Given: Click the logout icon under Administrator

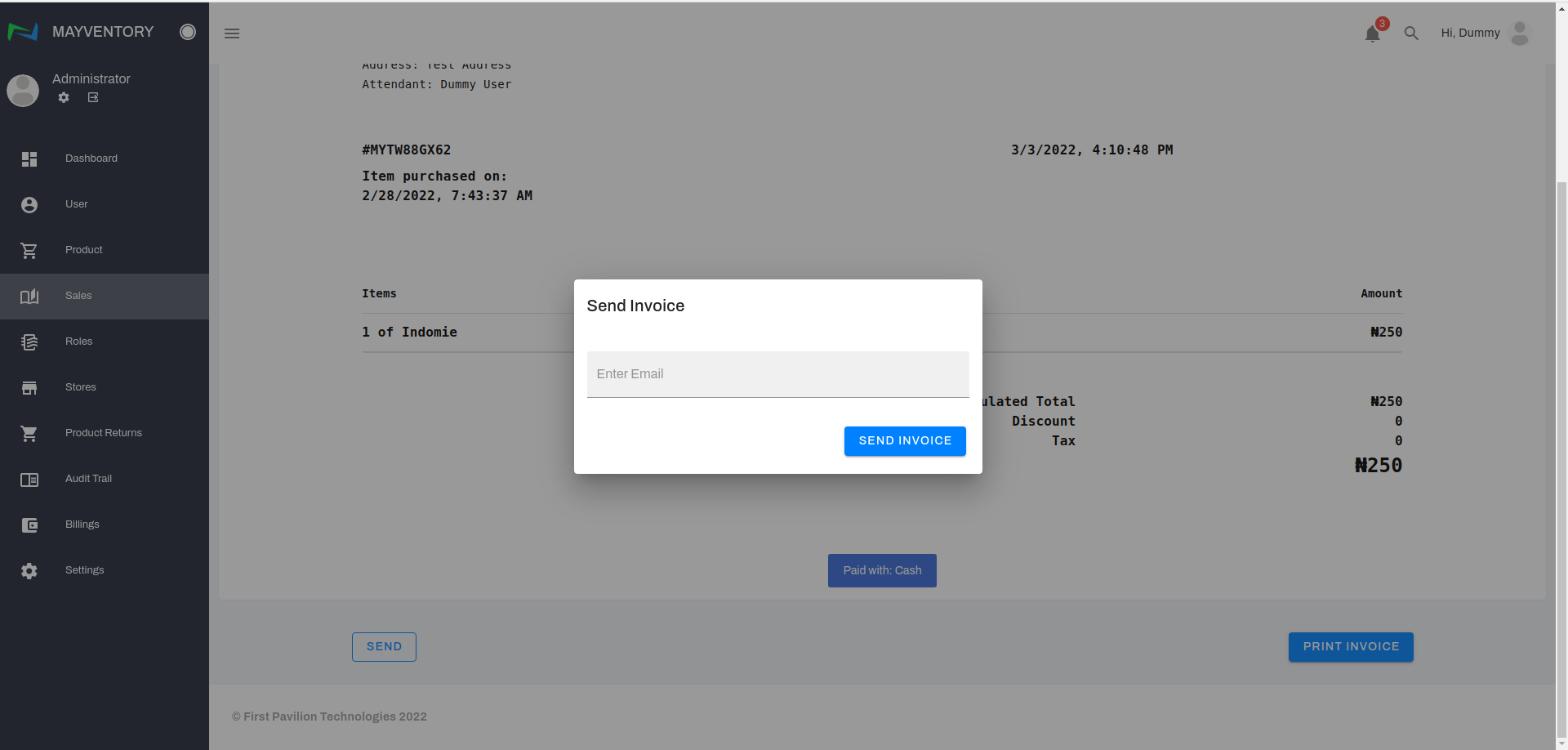Looking at the screenshot, I should [x=93, y=97].
